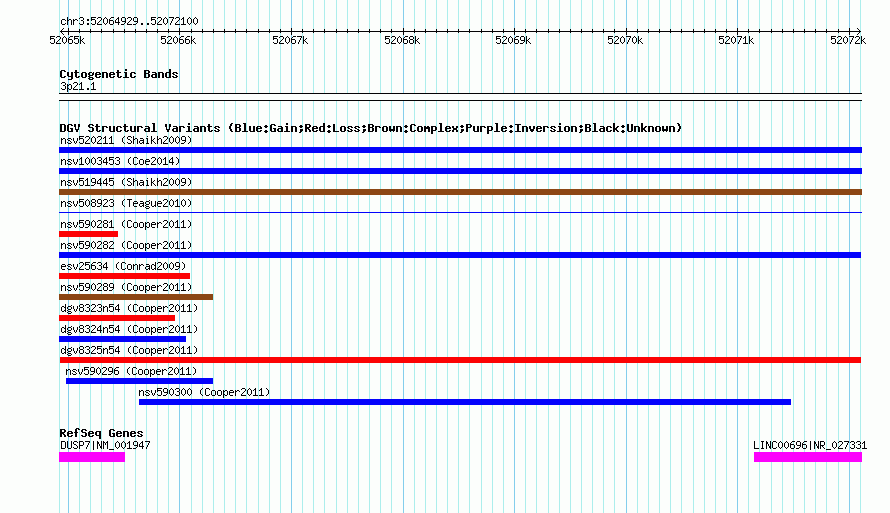The image size is (890, 513).
Task: Click the nsv520211 (Shaikh2009) variant label
Action: coord(126,140)
